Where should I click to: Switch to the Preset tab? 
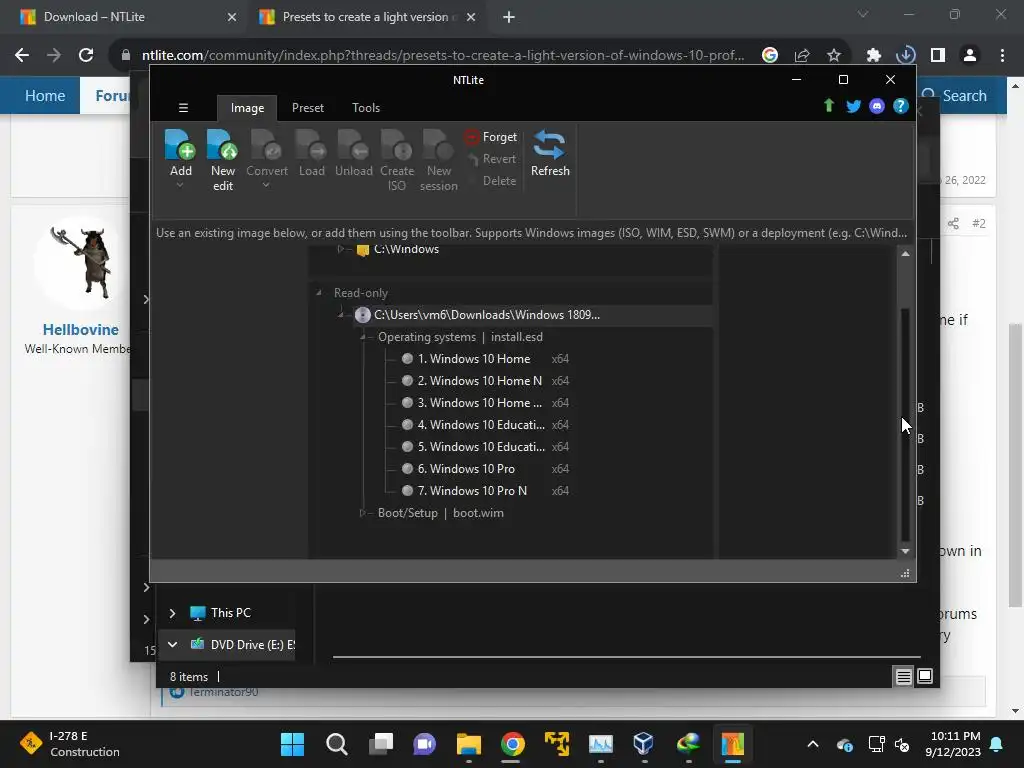click(x=308, y=108)
